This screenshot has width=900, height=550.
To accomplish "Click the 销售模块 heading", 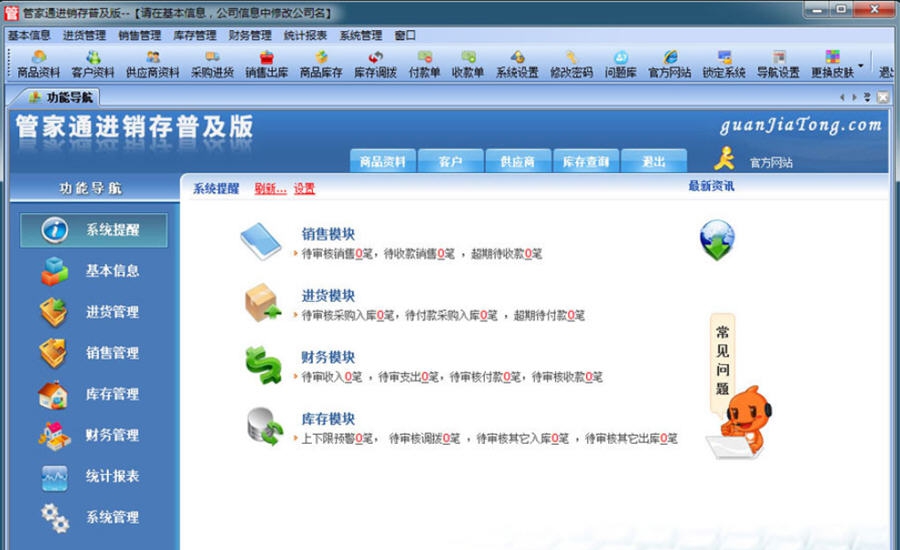I will pos(328,234).
